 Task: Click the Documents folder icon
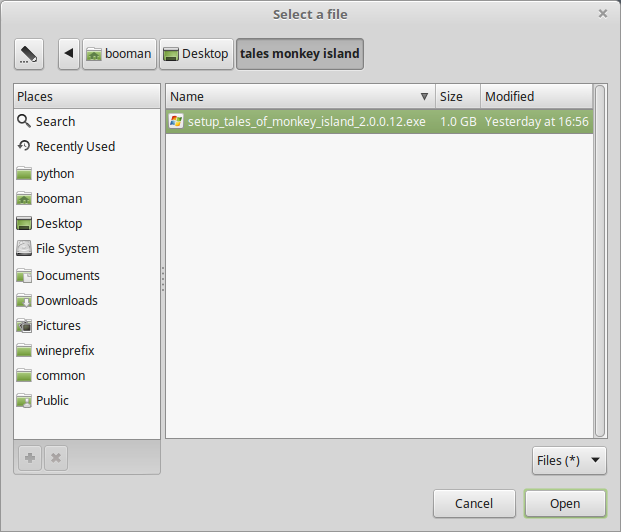point(24,275)
